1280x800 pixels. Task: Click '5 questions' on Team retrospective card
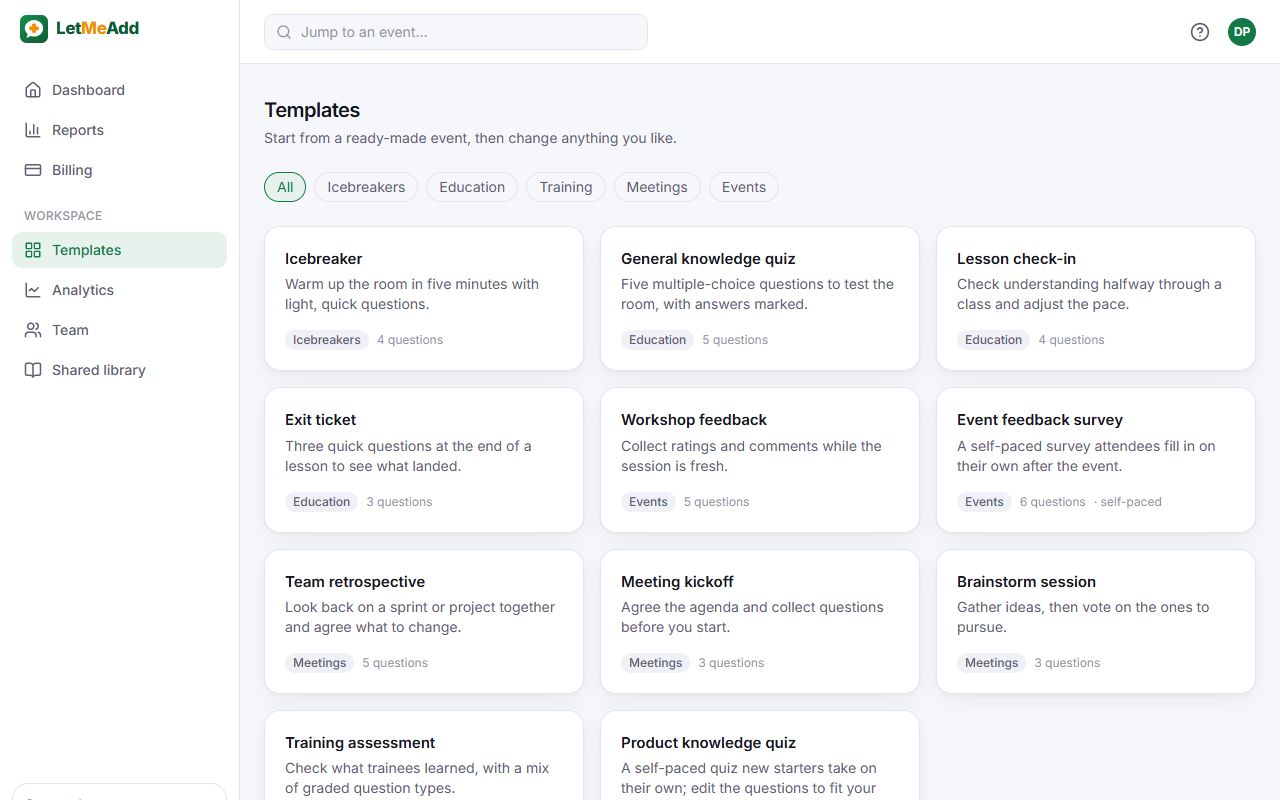coord(395,663)
